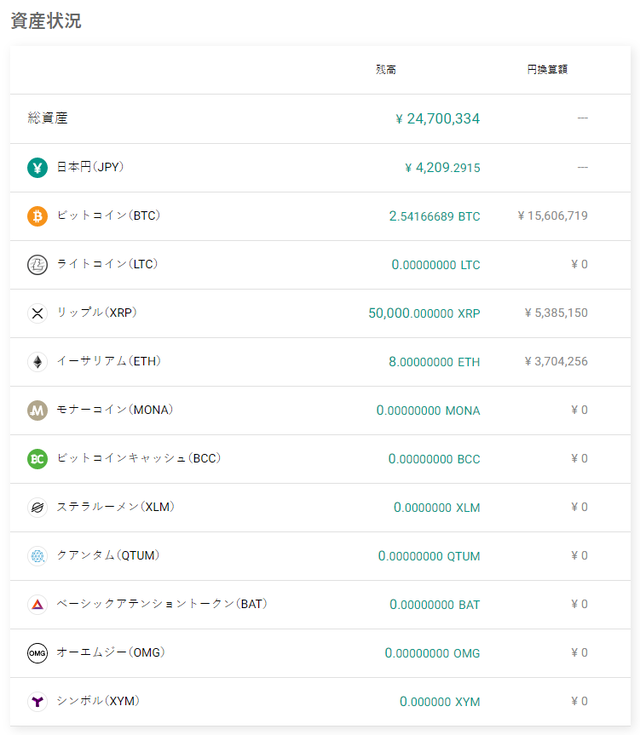Click the Basic Attention Token (BAT) triangle icon

(x=38, y=604)
